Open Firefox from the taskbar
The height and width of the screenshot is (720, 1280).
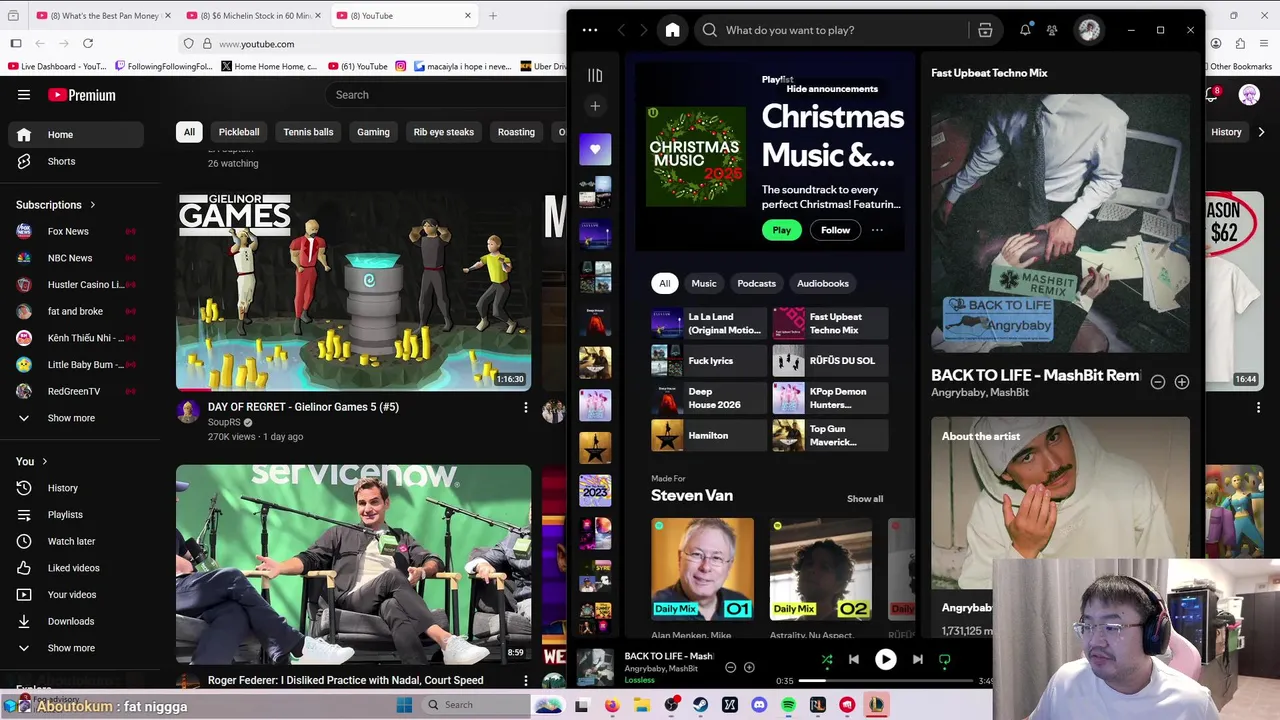pyautogui.click(x=612, y=705)
